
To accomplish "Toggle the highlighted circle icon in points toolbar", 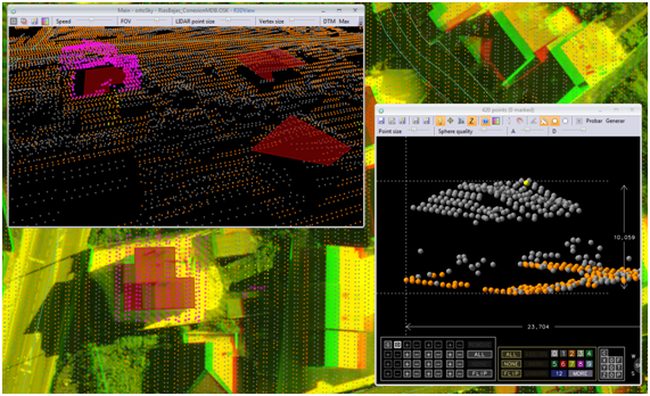I will pos(555,121).
